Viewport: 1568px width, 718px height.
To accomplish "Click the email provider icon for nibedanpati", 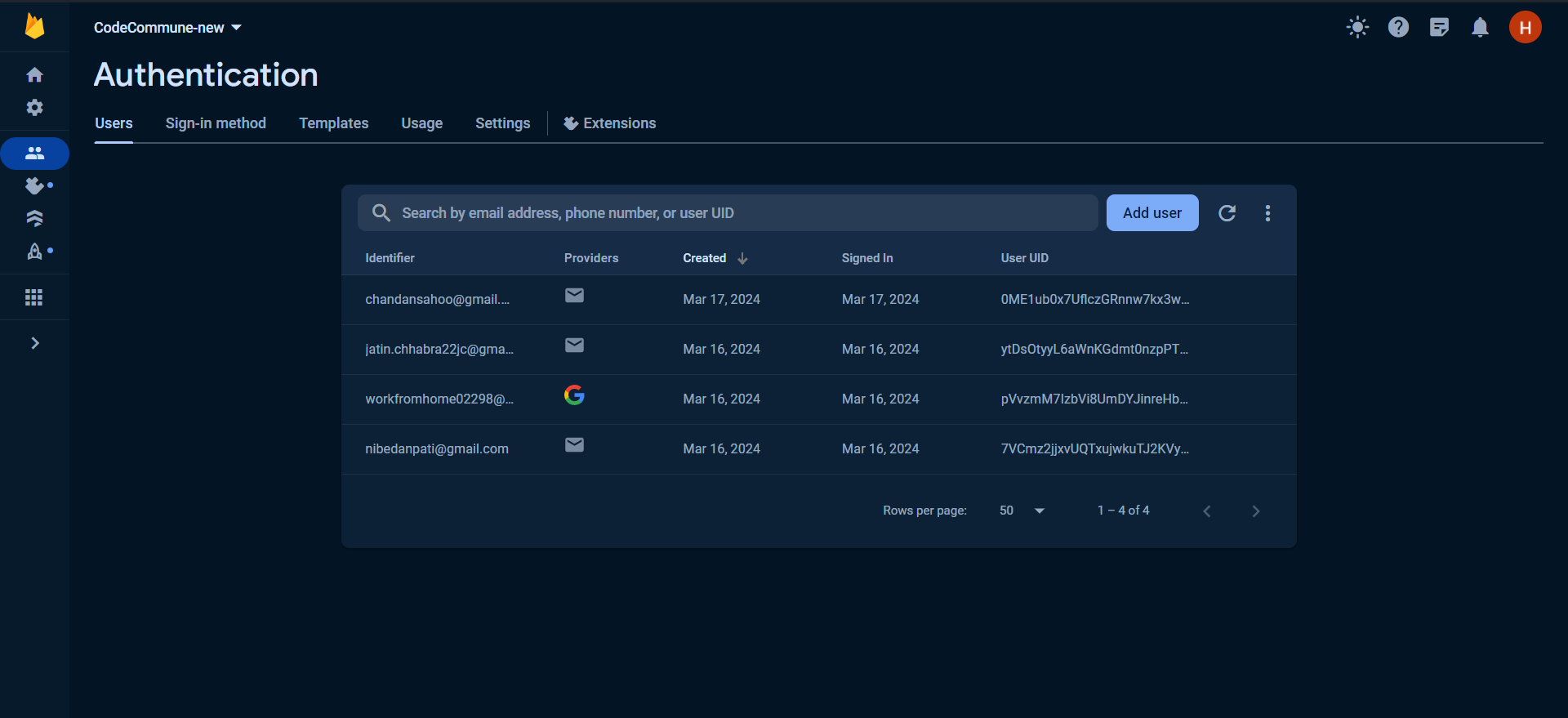I will coord(574,445).
